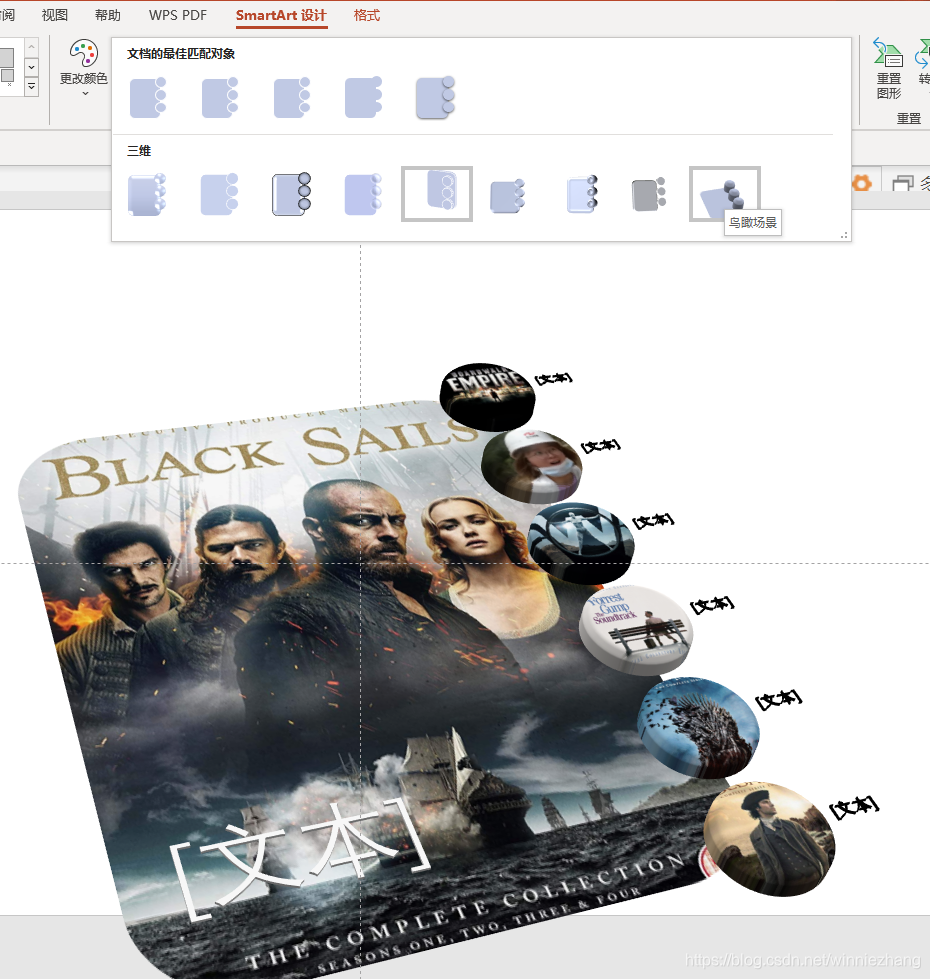Choose third 三维 style with dark outline
The width and height of the screenshot is (930, 979).
pyautogui.click(x=291, y=194)
